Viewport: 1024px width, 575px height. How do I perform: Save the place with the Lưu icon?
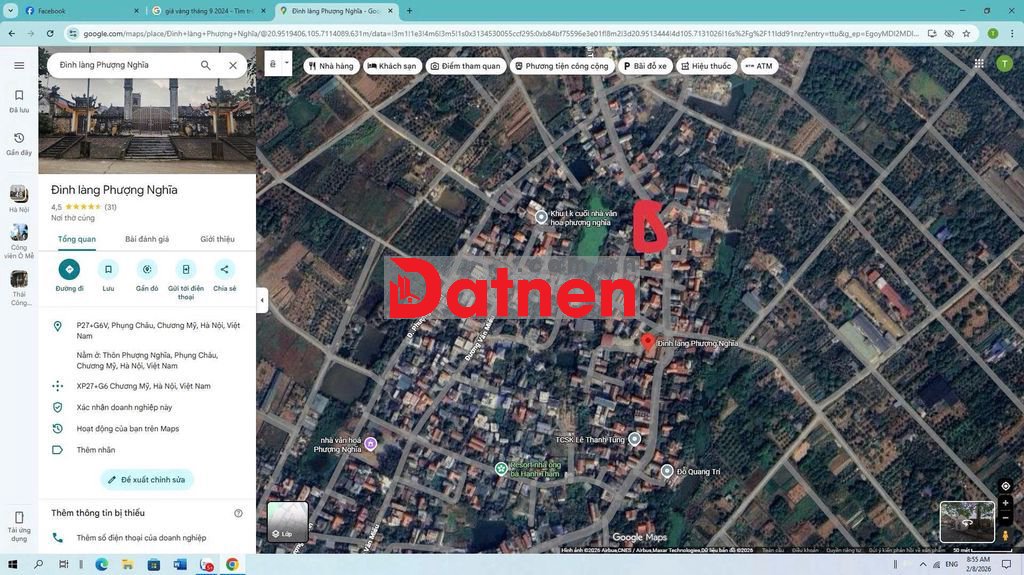108,269
